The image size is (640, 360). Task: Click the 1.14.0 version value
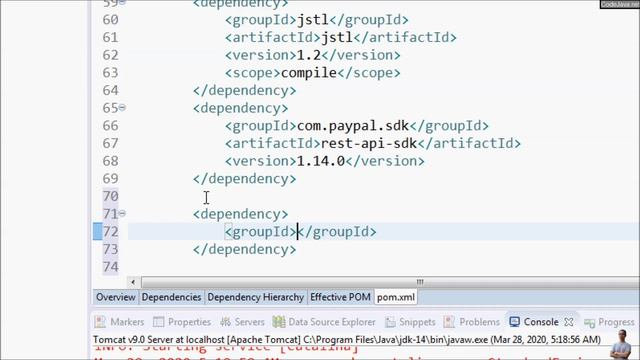point(321,161)
